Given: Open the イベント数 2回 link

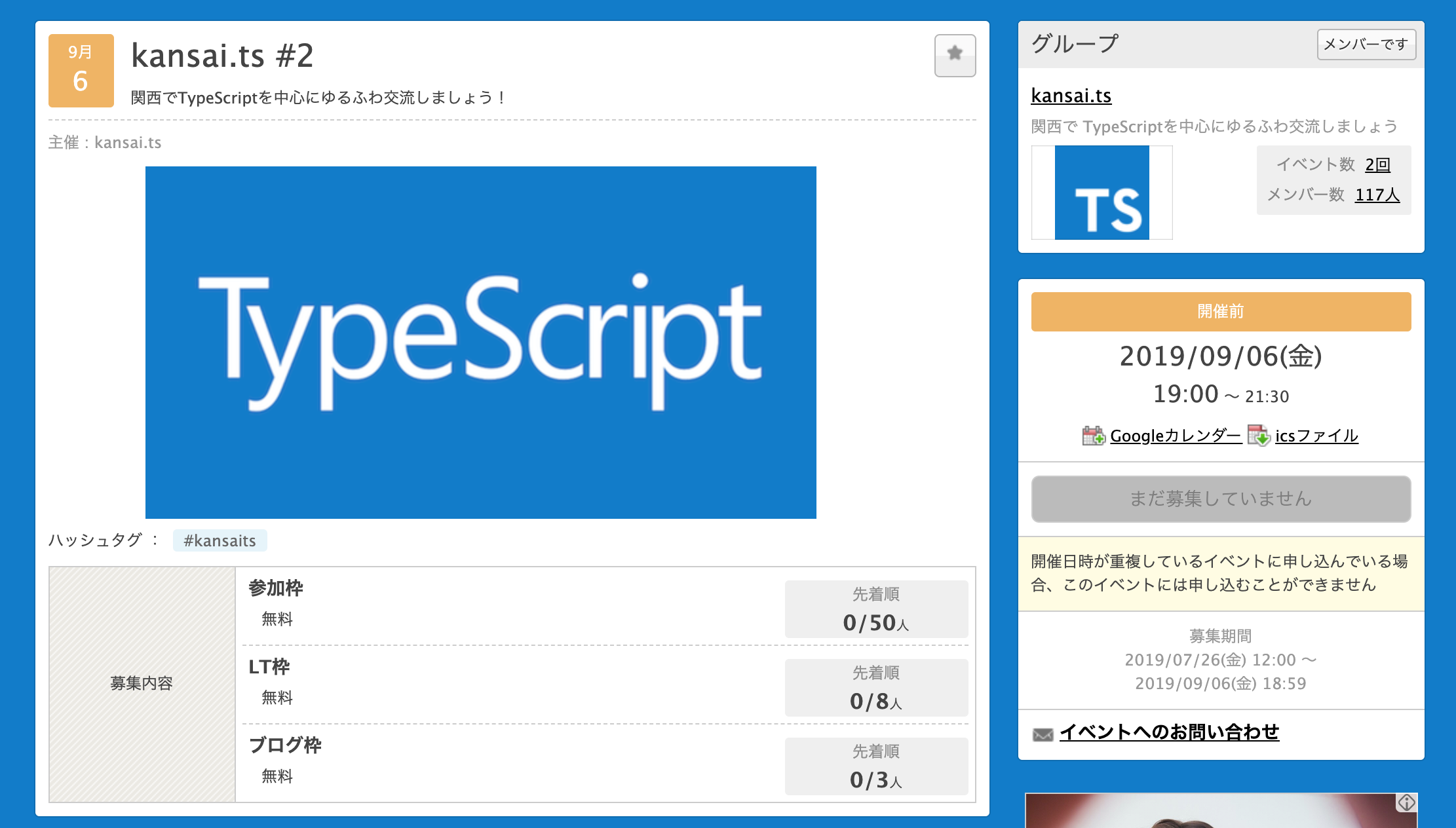Looking at the screenshot, I should coord(1377,164).
